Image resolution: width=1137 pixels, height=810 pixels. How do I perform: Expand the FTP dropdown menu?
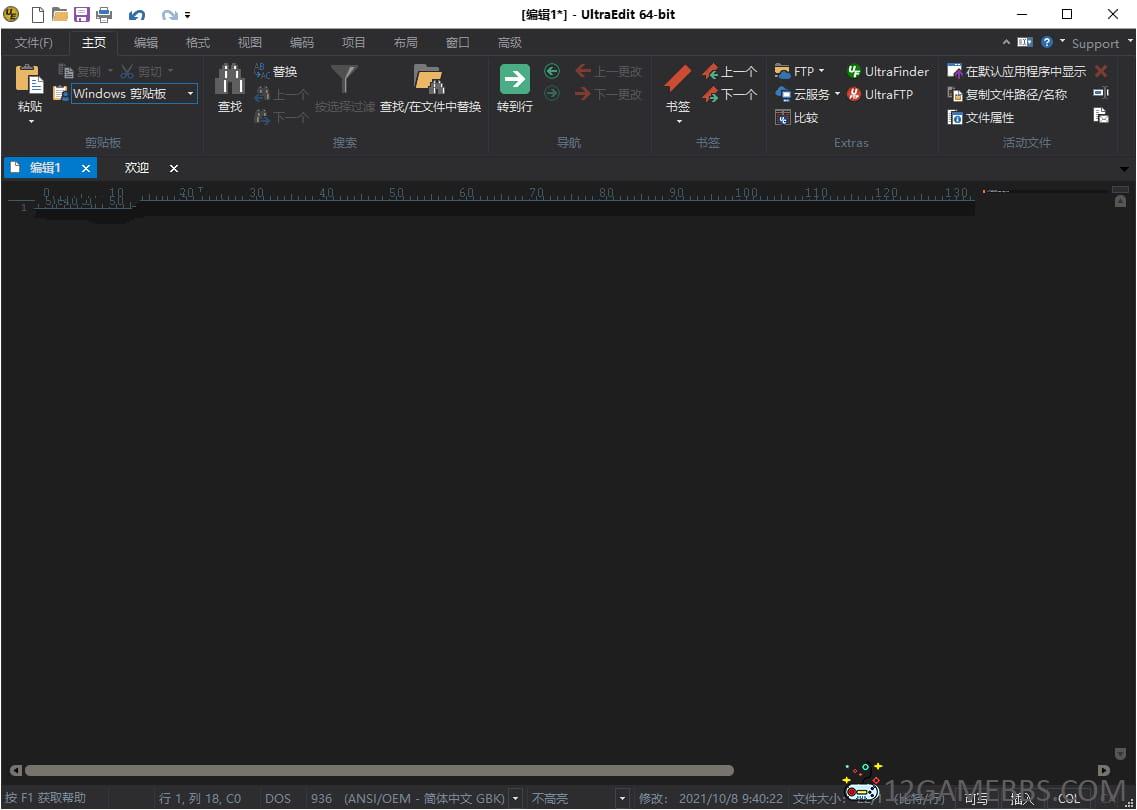pos(821,71)
